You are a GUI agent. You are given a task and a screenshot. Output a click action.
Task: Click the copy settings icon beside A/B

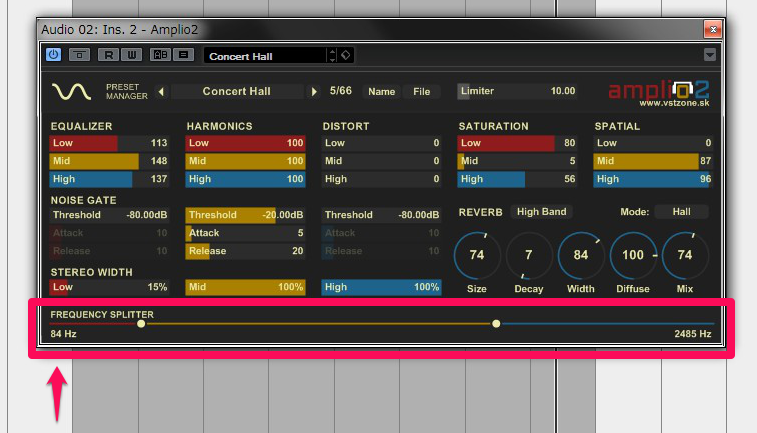click(x=183, y=55)
